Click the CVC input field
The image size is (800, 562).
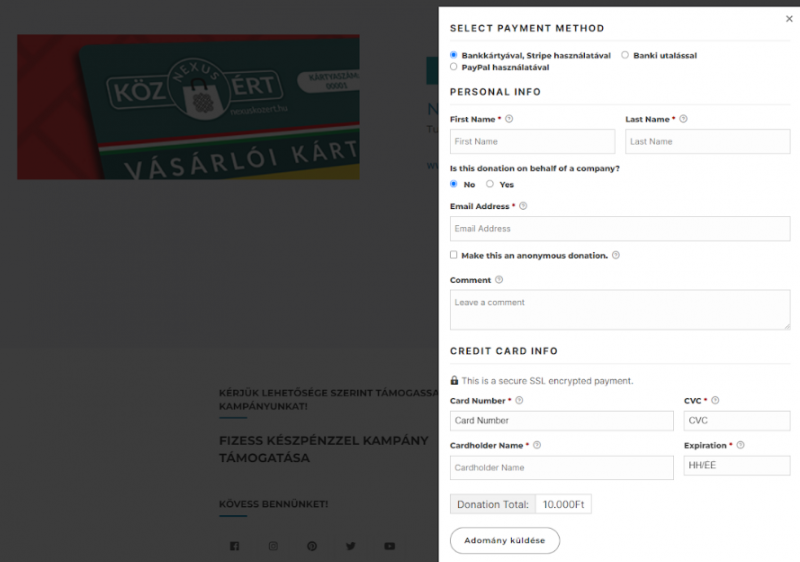coord(737,421)
